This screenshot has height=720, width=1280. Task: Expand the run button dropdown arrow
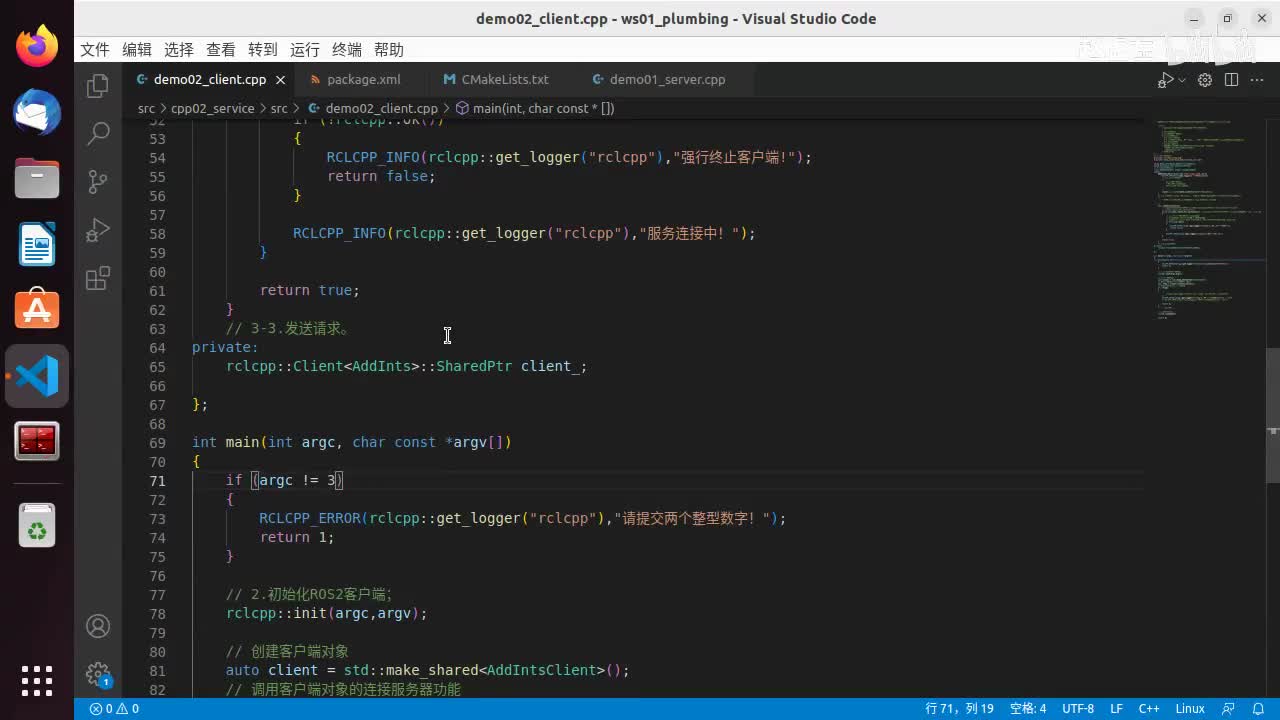(x=1182, y=80)
